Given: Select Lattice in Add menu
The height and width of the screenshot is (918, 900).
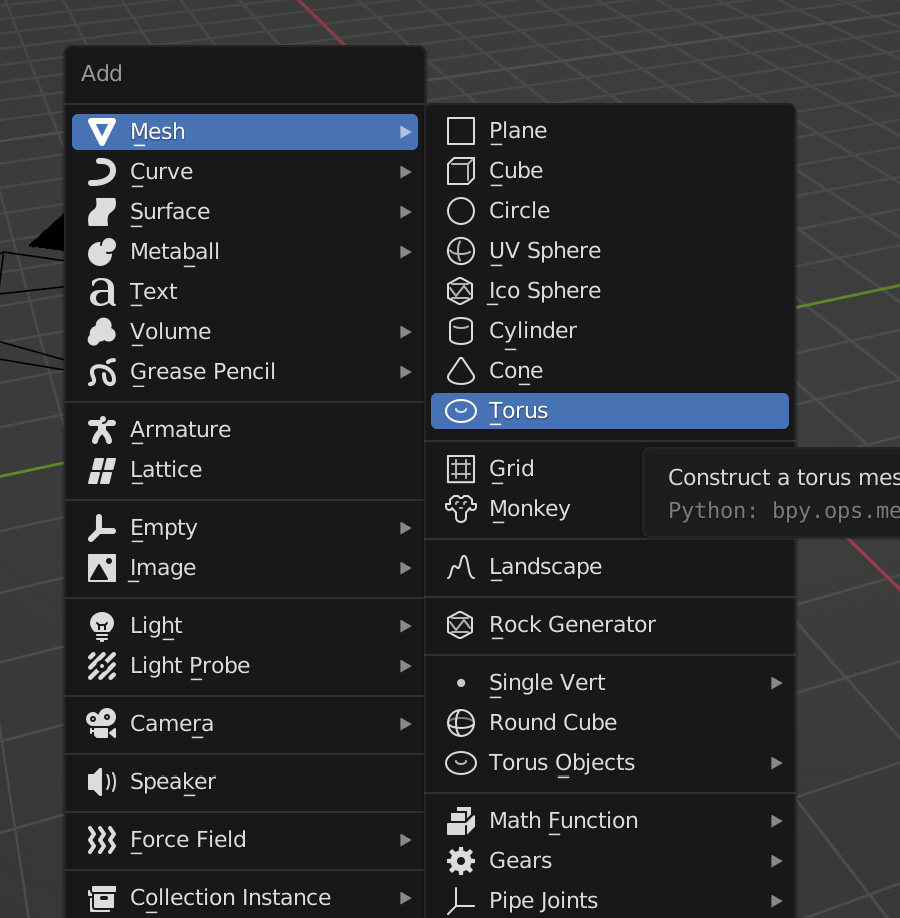Looking at the screenshot, I should (x=245, y=470).
